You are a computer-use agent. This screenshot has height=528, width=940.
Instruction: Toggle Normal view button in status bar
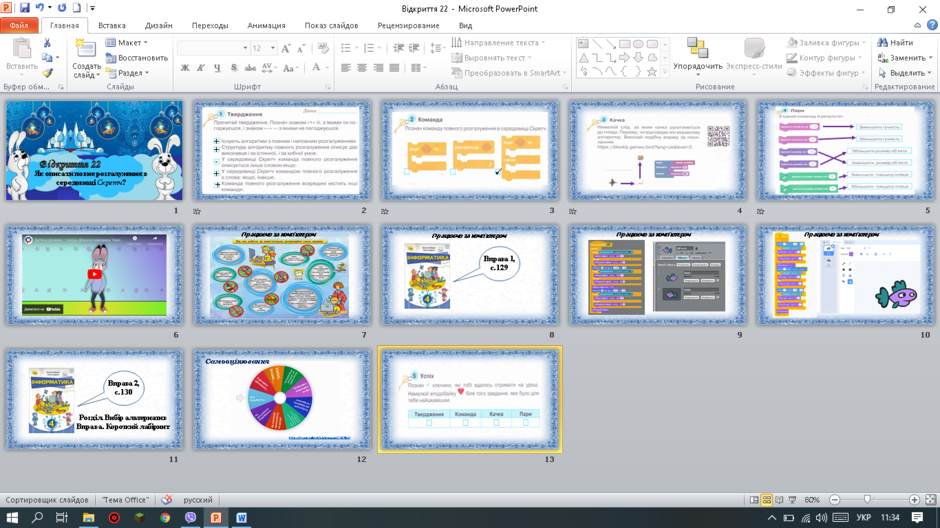pos(754,500)
